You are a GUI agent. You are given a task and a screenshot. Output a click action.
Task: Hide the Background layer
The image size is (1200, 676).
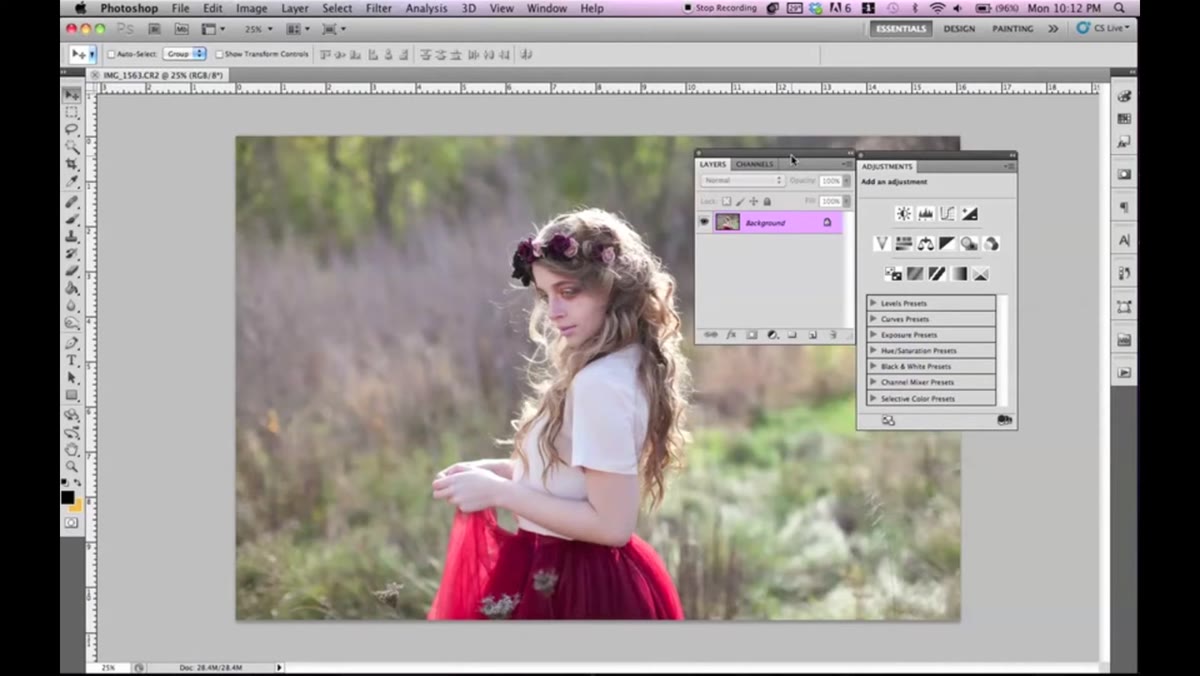tap(703, 222)
